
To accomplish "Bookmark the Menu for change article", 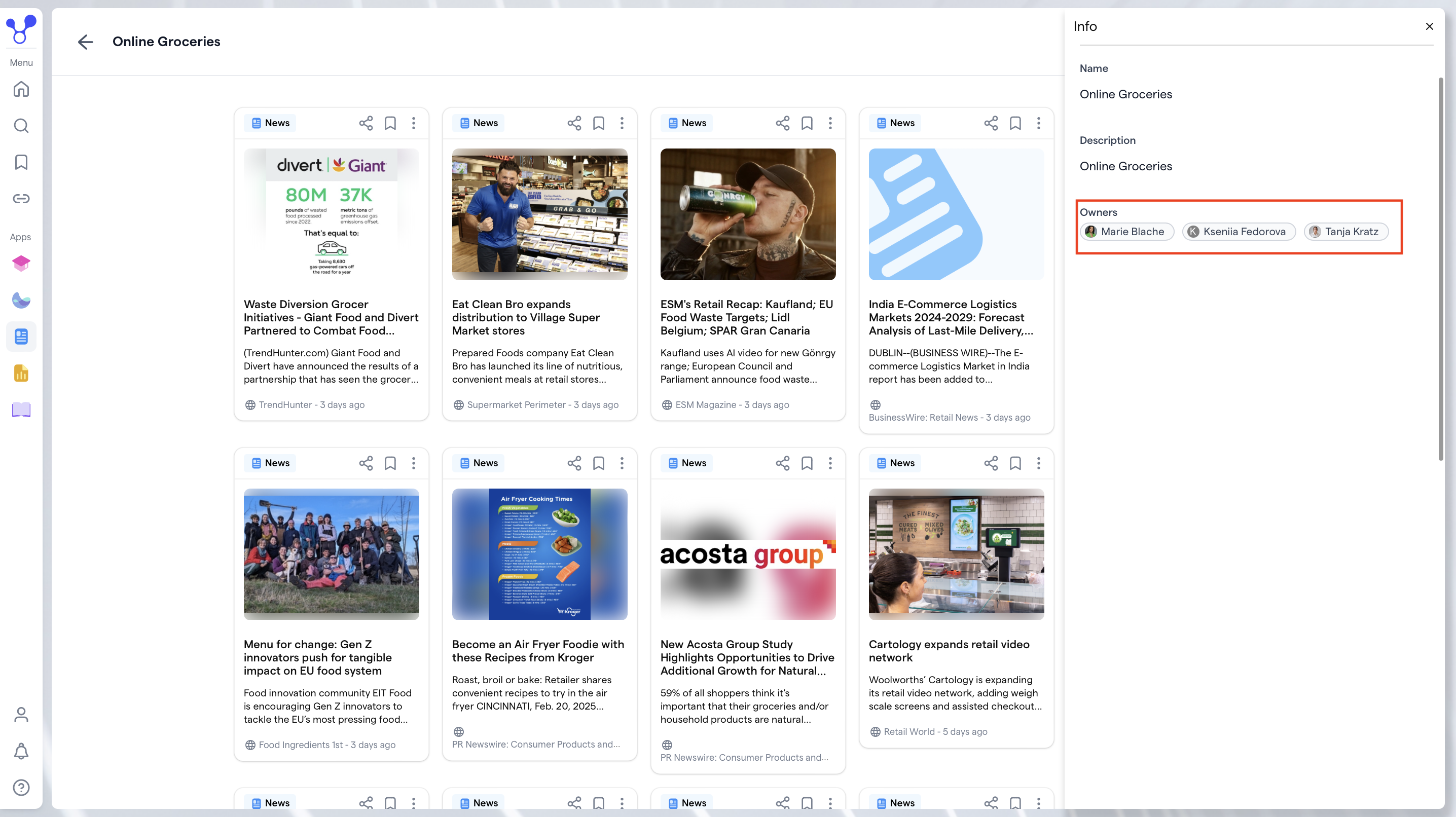I will [390, 463].
